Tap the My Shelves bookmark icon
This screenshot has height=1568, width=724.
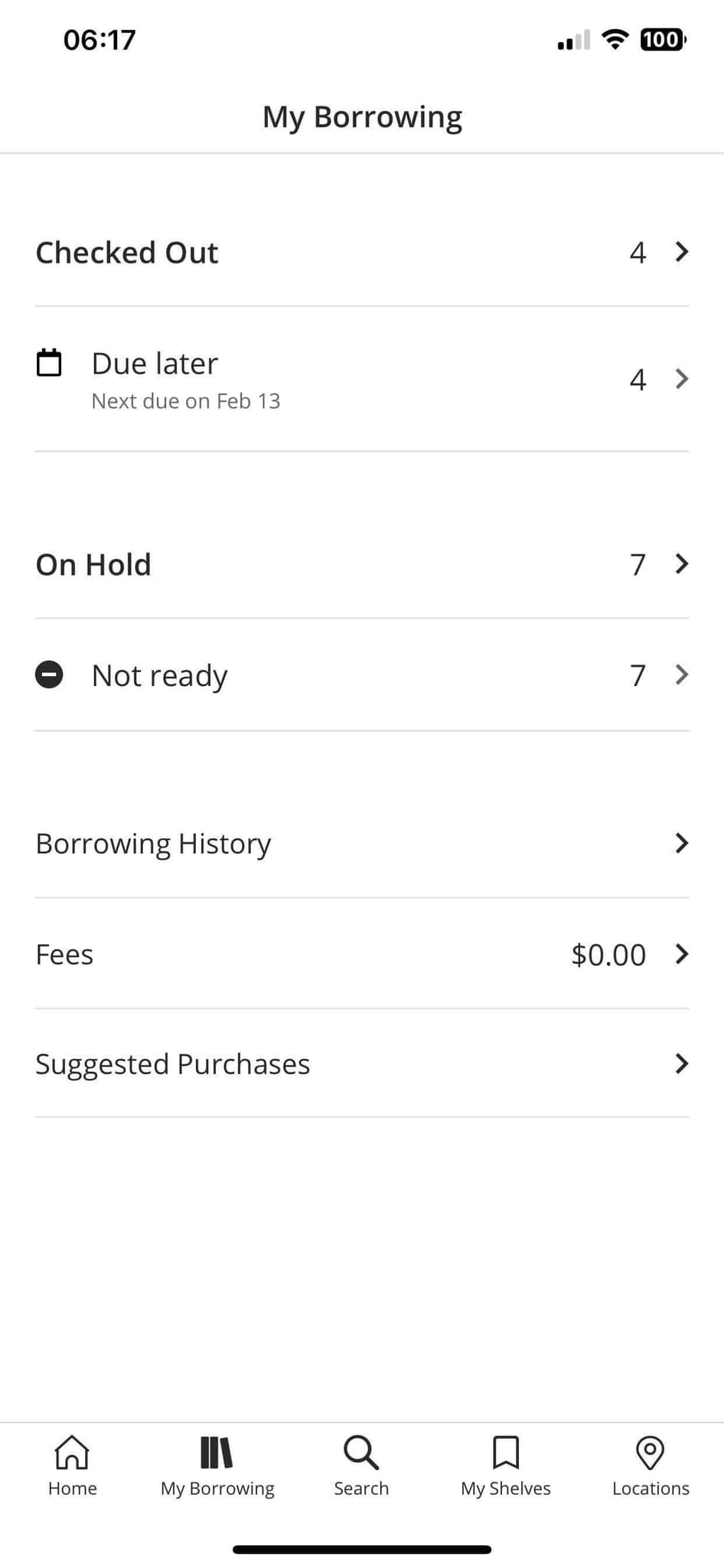(505, 1452)
